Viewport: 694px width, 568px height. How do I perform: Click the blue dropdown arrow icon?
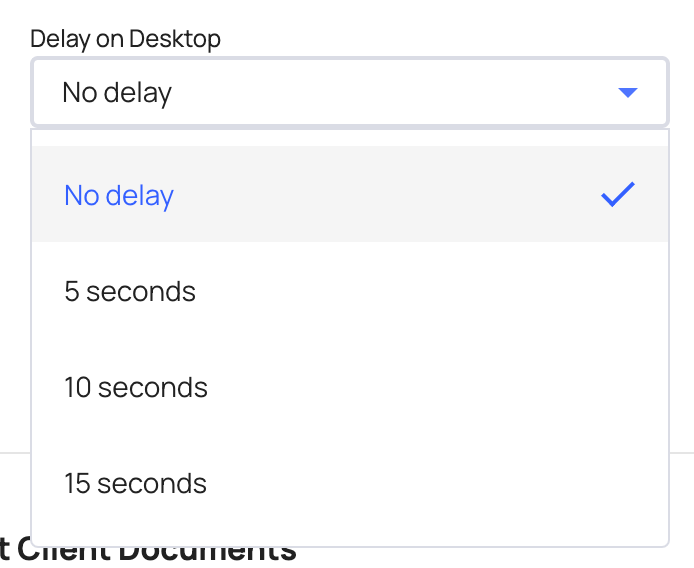627,93
